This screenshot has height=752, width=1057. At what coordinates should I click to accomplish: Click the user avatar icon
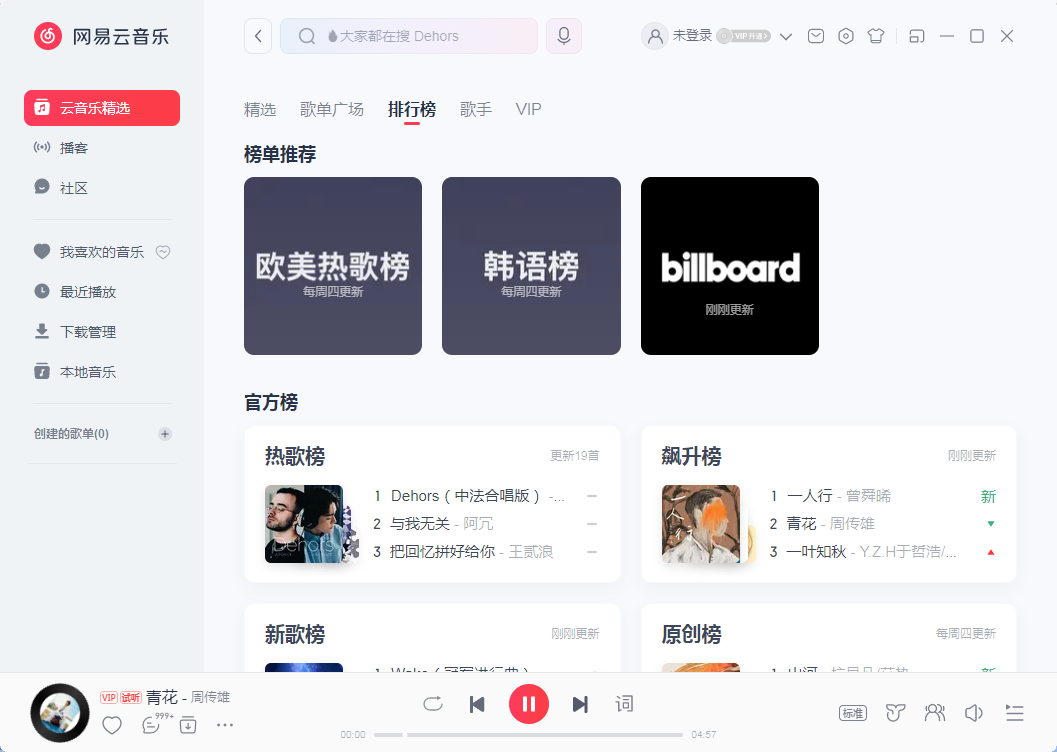(655, 36)
